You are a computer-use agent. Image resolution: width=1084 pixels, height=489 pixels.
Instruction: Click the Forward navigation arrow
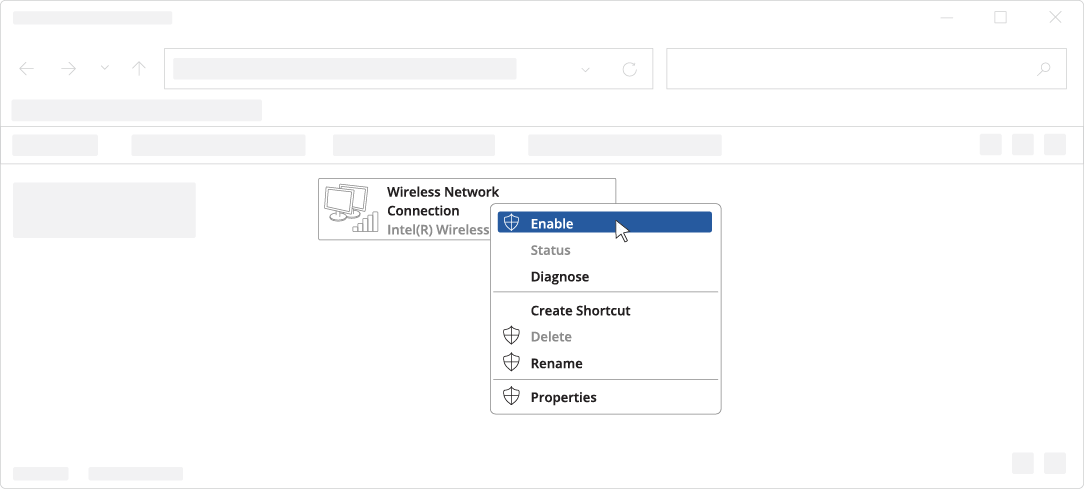(68, 69)
